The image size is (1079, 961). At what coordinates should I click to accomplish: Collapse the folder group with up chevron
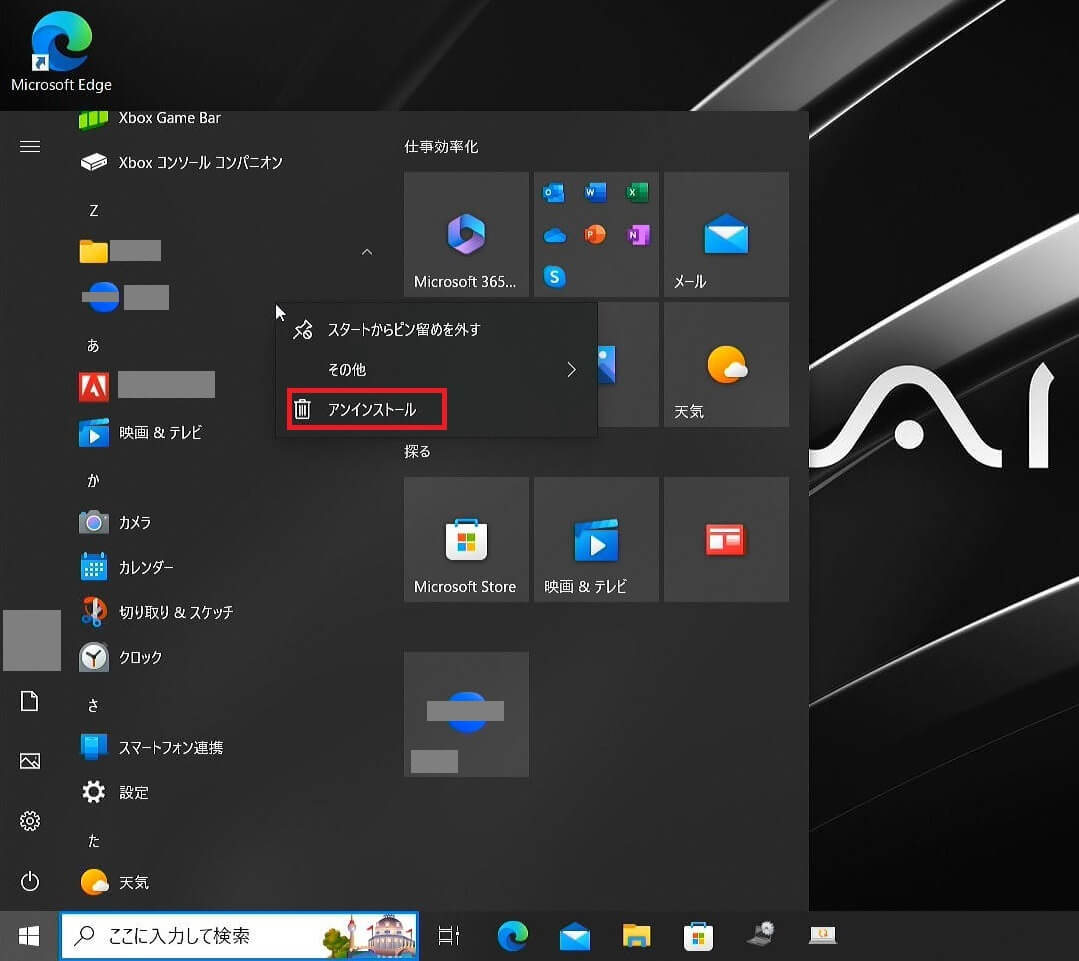pyautogui.click(x=367, y=252)
